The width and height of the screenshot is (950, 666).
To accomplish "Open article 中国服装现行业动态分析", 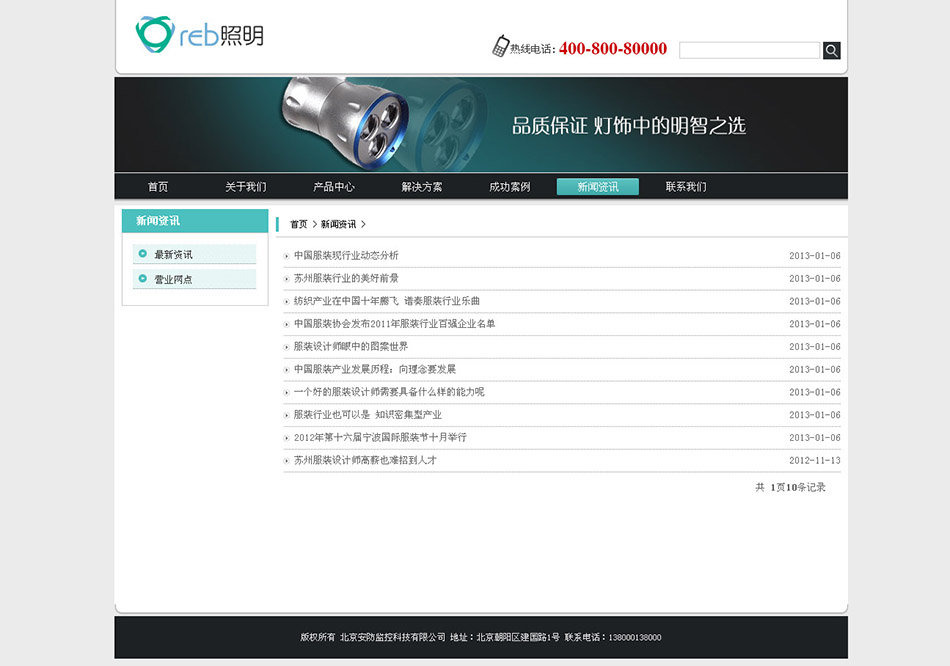I will [346, 256].
